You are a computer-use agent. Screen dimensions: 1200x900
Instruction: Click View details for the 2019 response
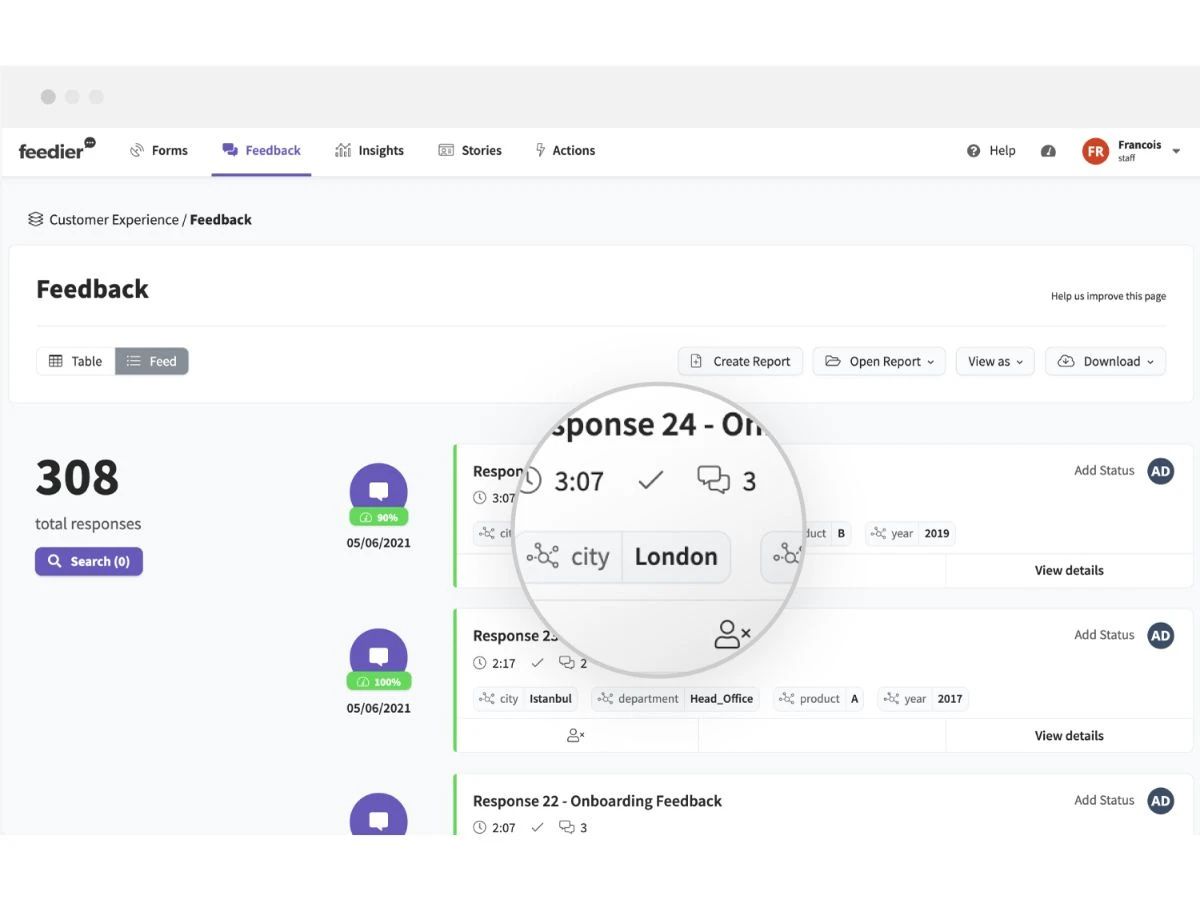click(x=1069, y=570)
